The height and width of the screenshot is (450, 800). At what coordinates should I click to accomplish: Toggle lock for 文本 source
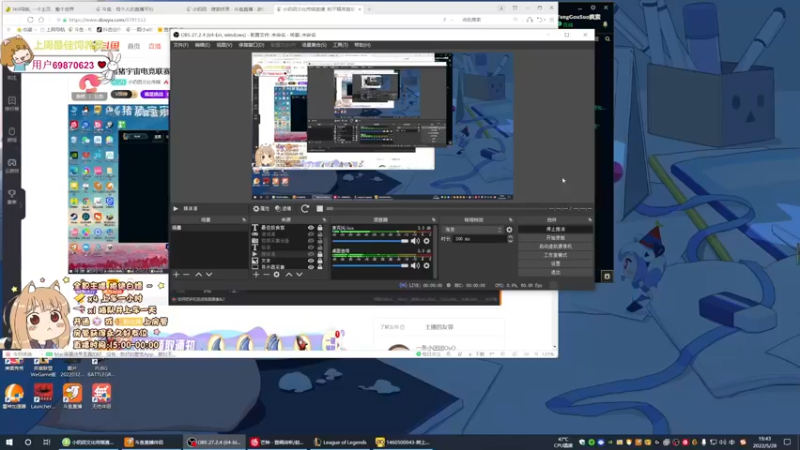pyautogui.click(x=320, y=261)
